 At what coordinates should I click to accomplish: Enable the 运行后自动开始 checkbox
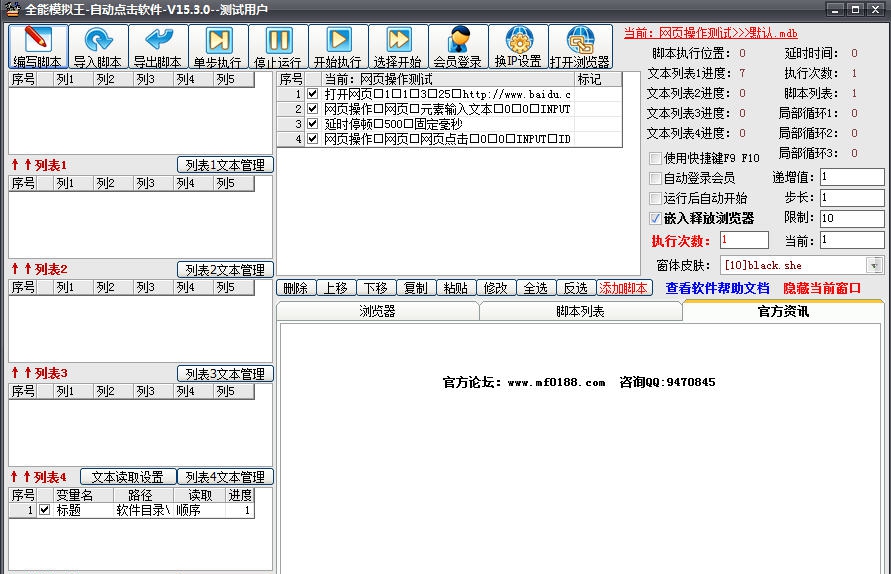click(655, 198)
